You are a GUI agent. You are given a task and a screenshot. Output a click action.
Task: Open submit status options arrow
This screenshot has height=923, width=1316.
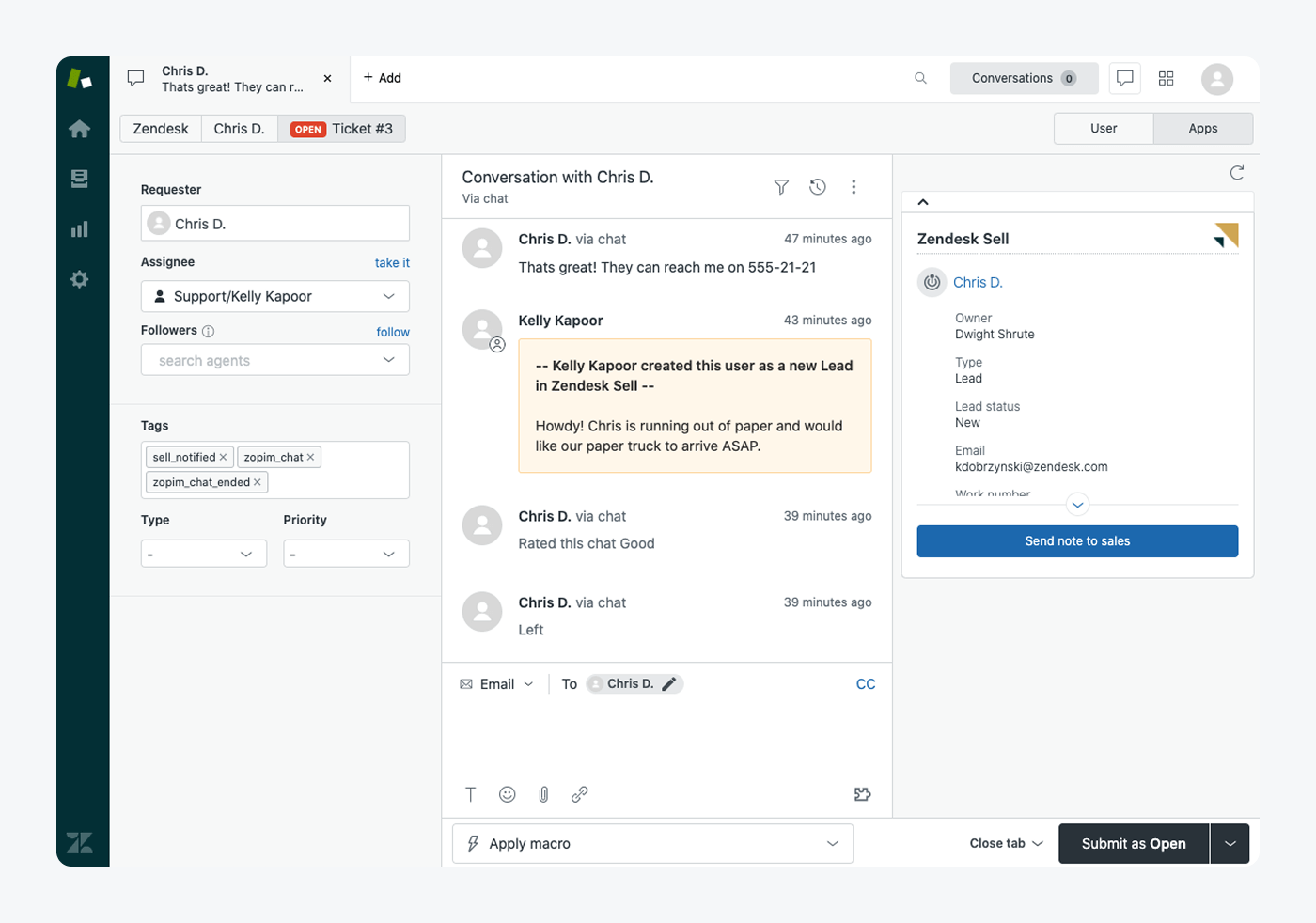pyautogui.click(x=1230, y=843)
